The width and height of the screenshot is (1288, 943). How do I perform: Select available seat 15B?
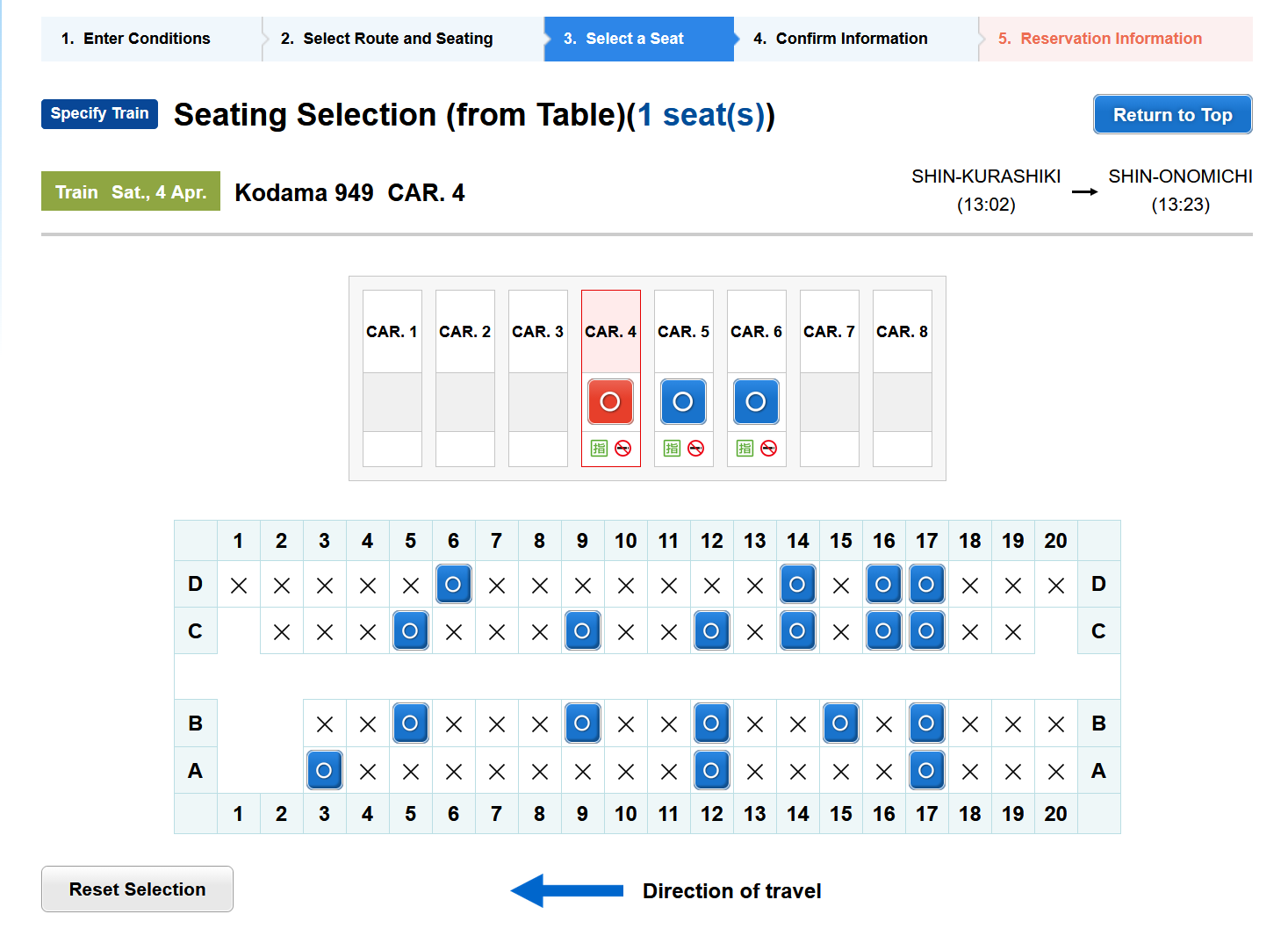coord(840,723)
